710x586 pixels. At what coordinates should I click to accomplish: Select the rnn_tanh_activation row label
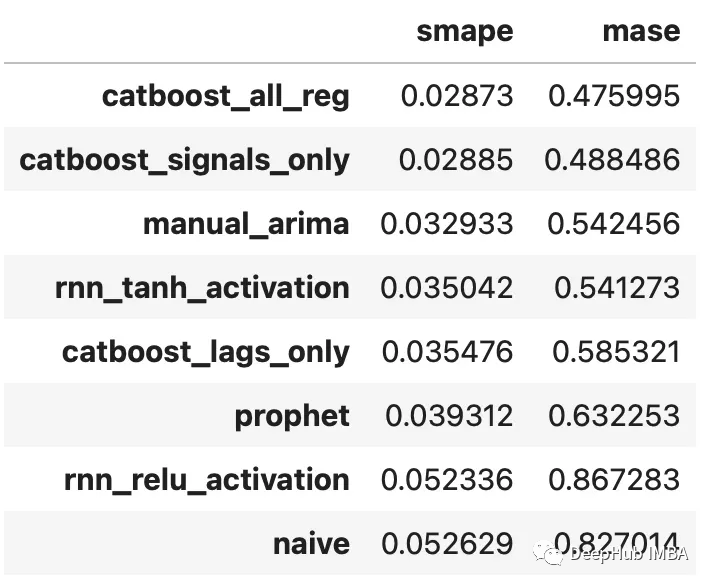tap(202, 288)
